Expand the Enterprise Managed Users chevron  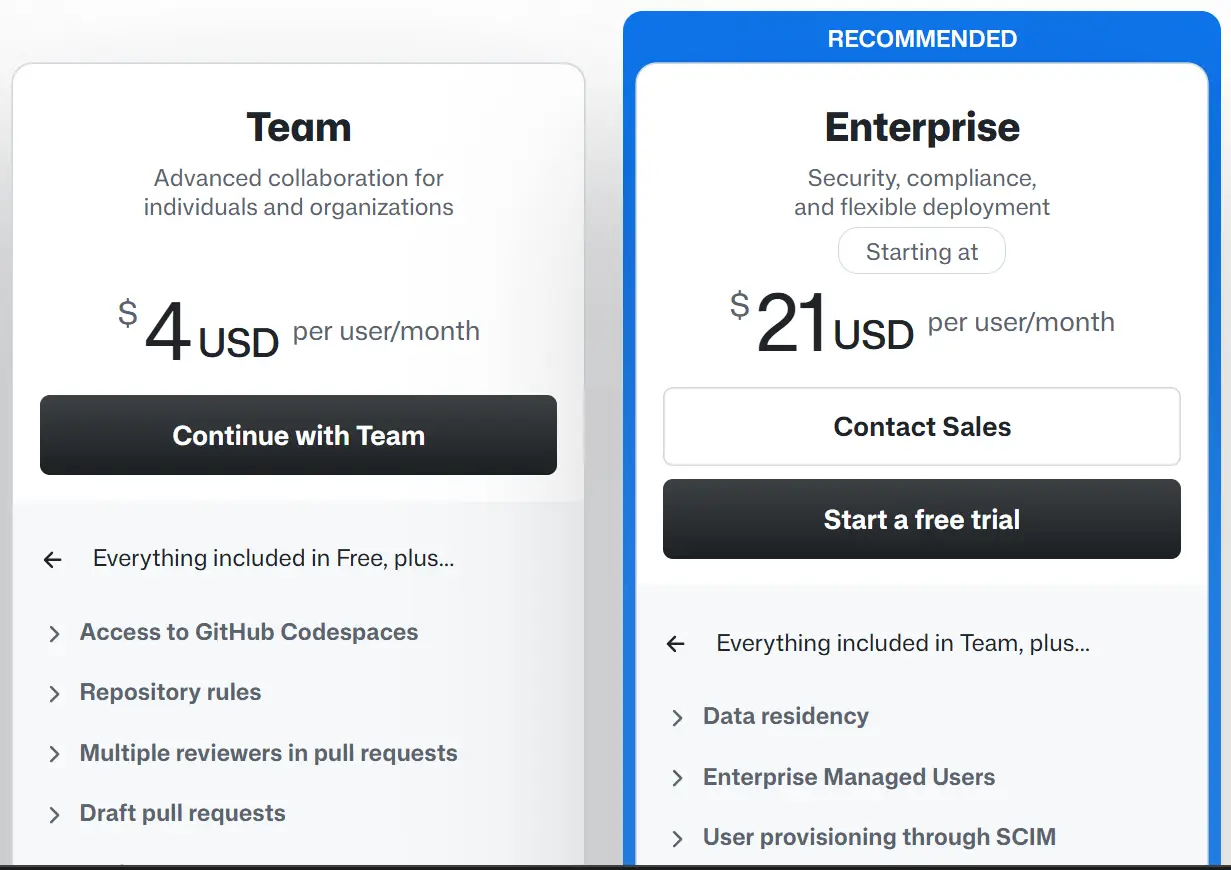(677, 779)
